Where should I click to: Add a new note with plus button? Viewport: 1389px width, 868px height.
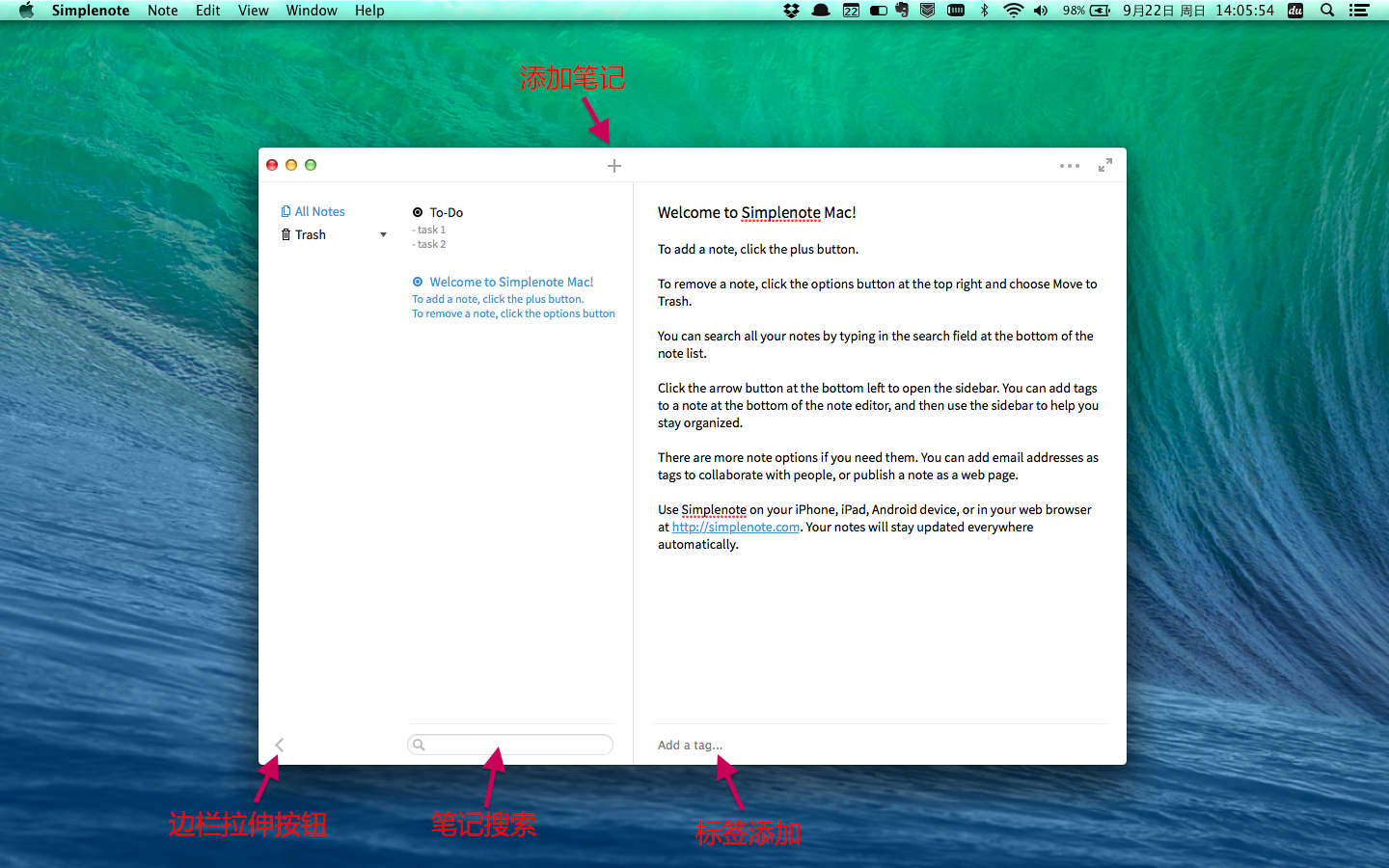coord(614,166)
